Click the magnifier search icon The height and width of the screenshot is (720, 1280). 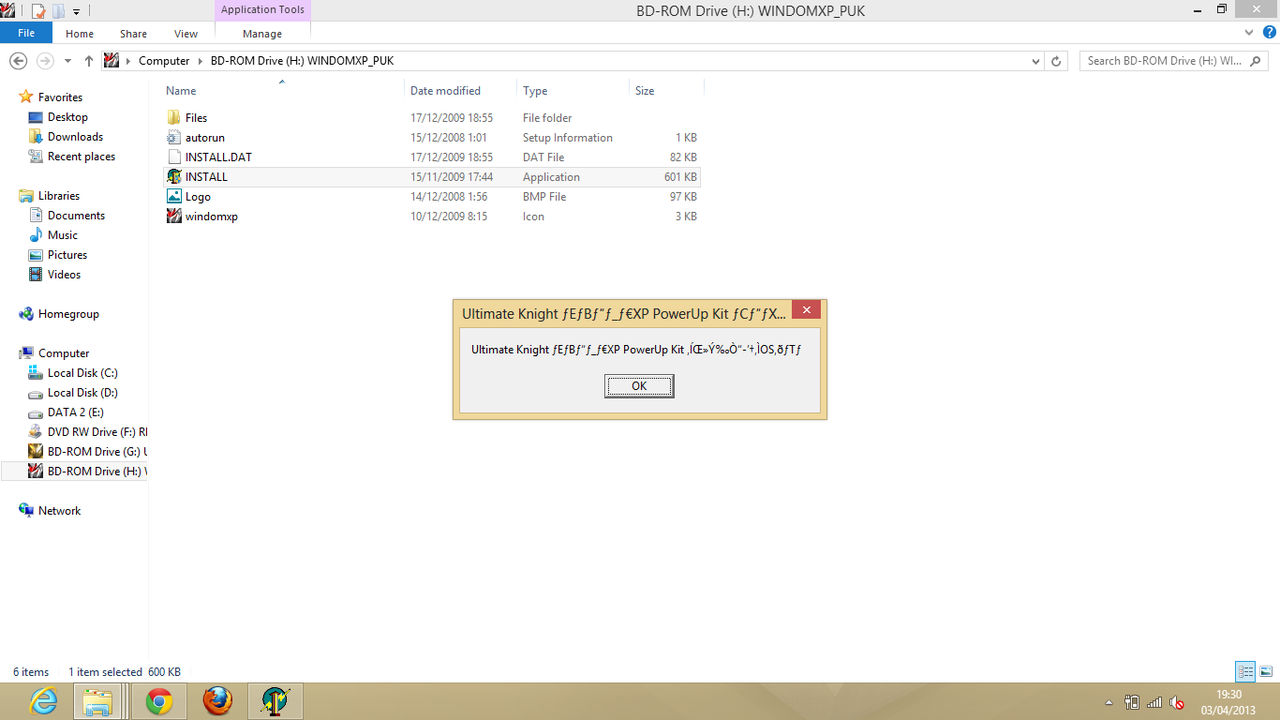(x=1256, y=61)
